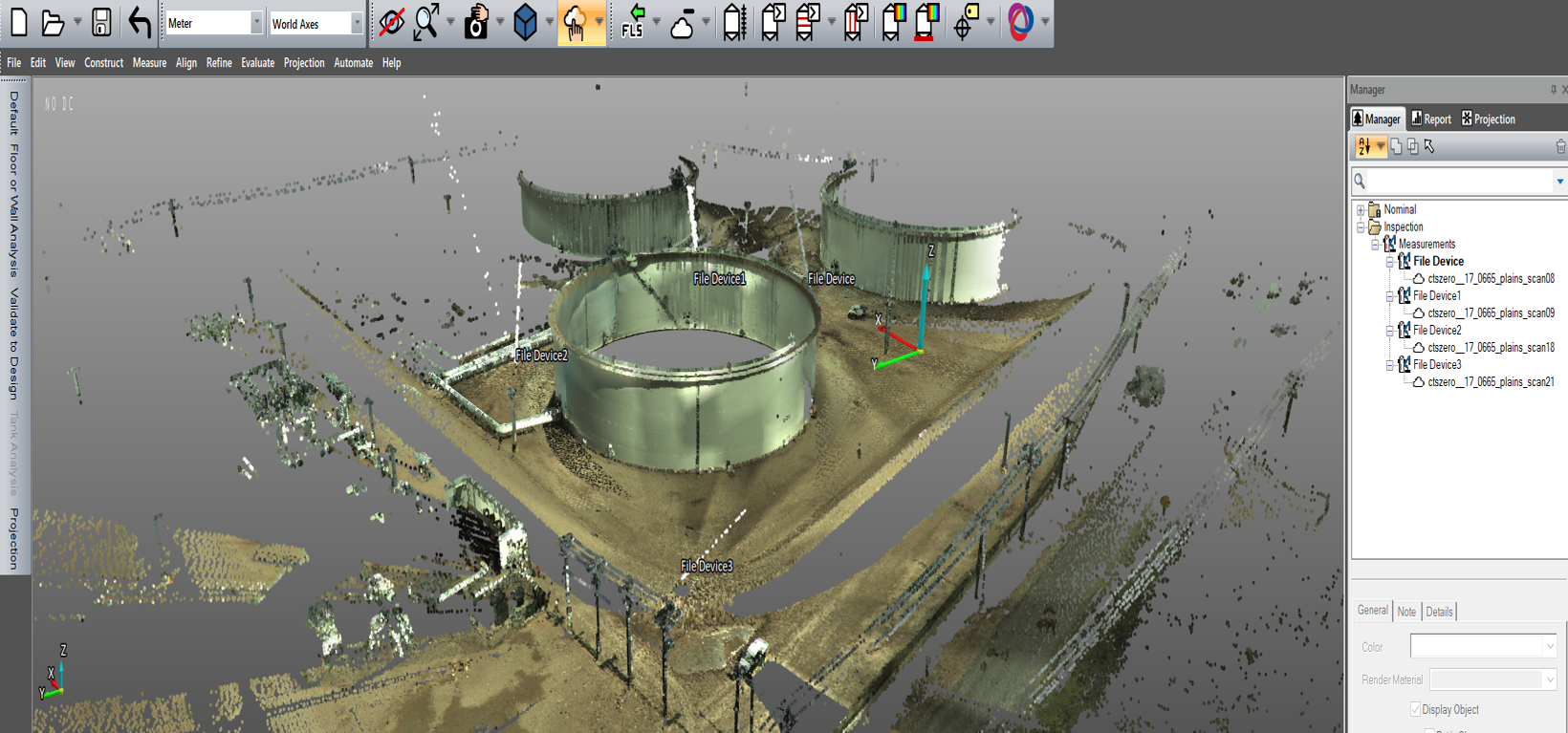Screen dimensions: 1568x733
Task: Click the cloud minus icon
Action: [683, 22]
